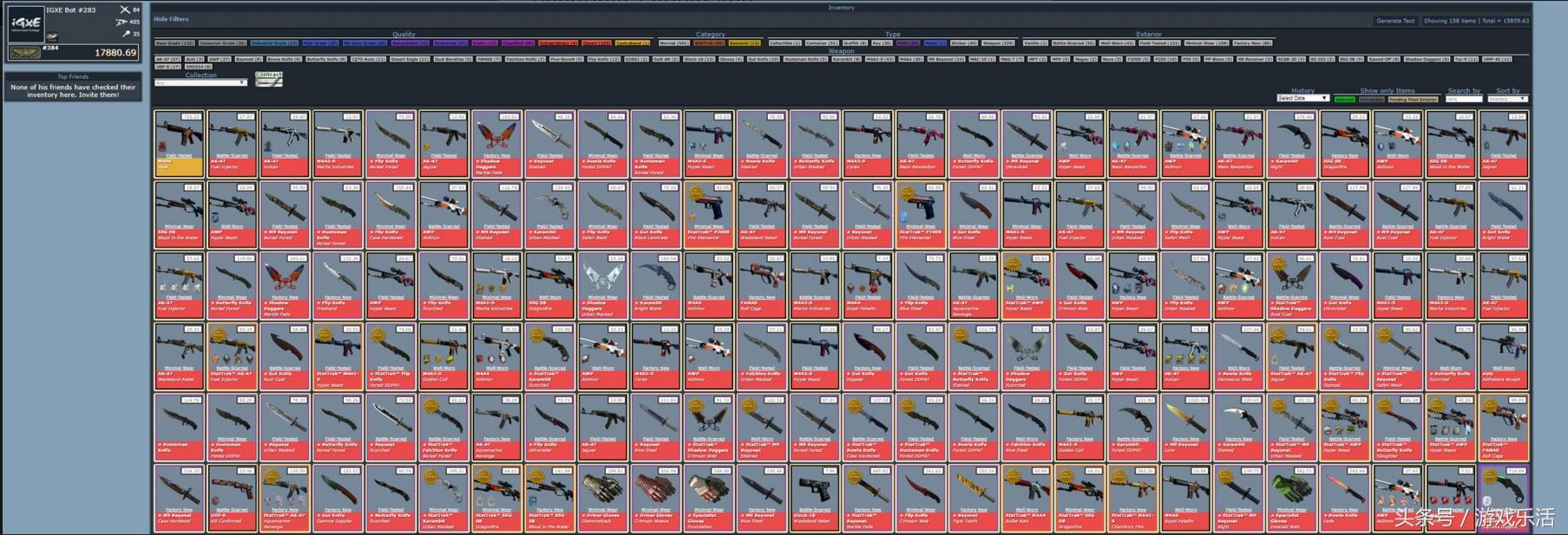This screenshot has width=1568, height=535.
Task: Click the Showing 158 items total text
Action: [1476, 21]
